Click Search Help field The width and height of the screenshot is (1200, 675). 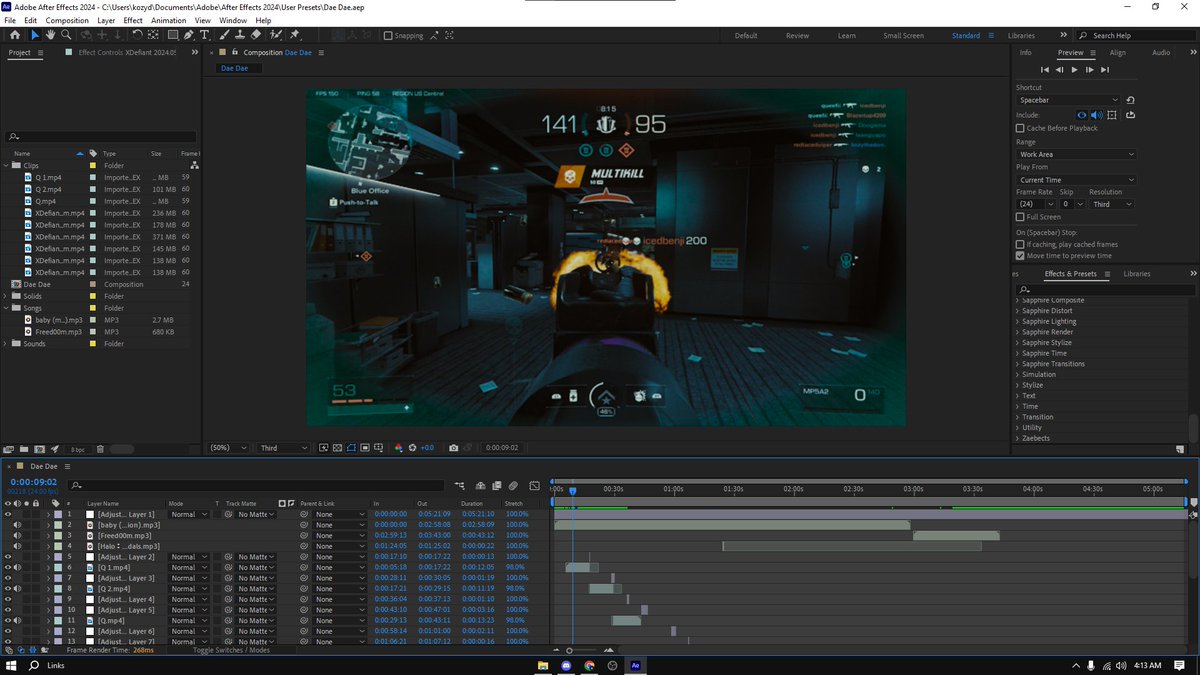[1138, 35]
